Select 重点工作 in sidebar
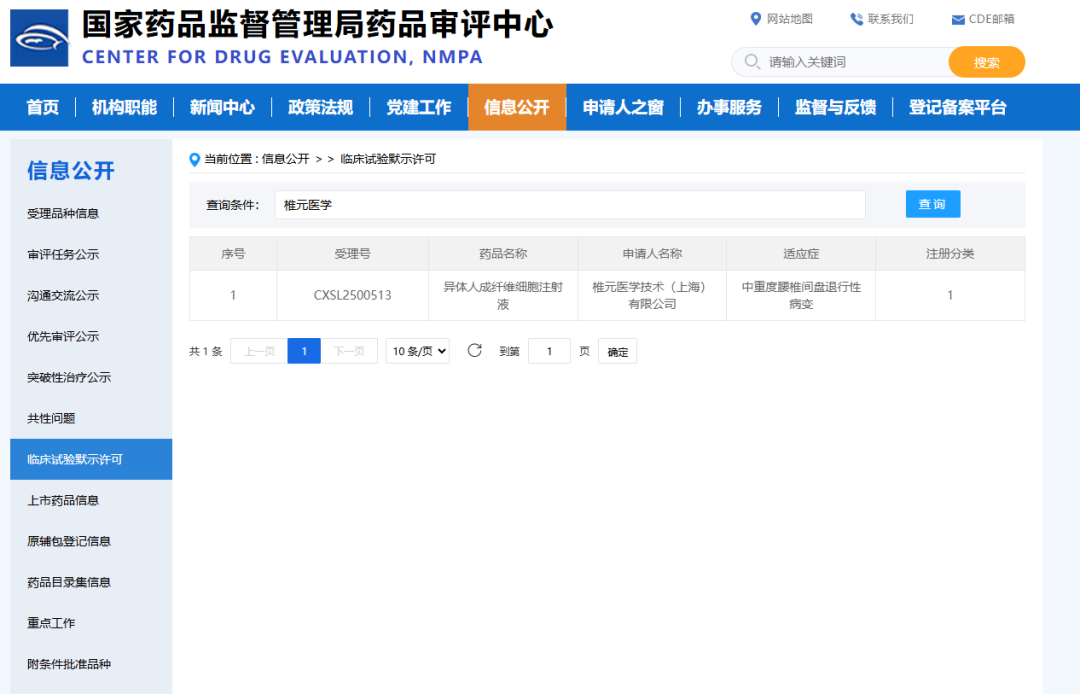The image size is (1080, 694). pyautogui.click(x=91, y=623)
